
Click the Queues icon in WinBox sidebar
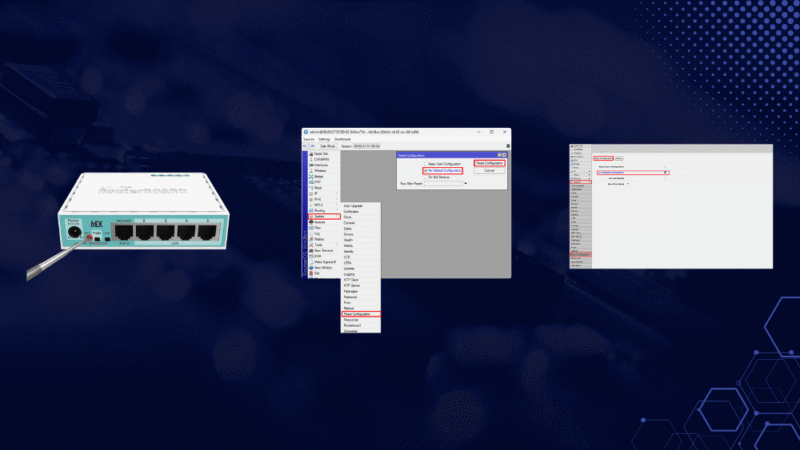(311, 222)
